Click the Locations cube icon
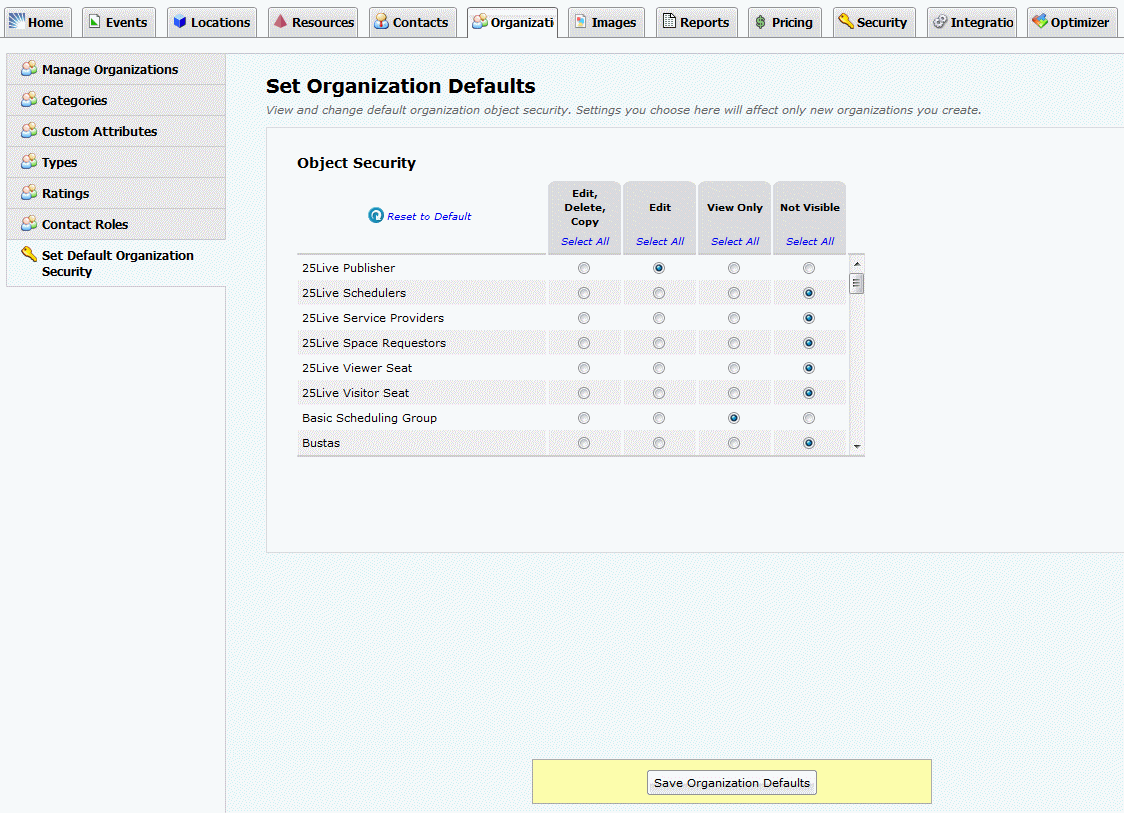Screen dimensions: 1124x813 tap(180, 22)
